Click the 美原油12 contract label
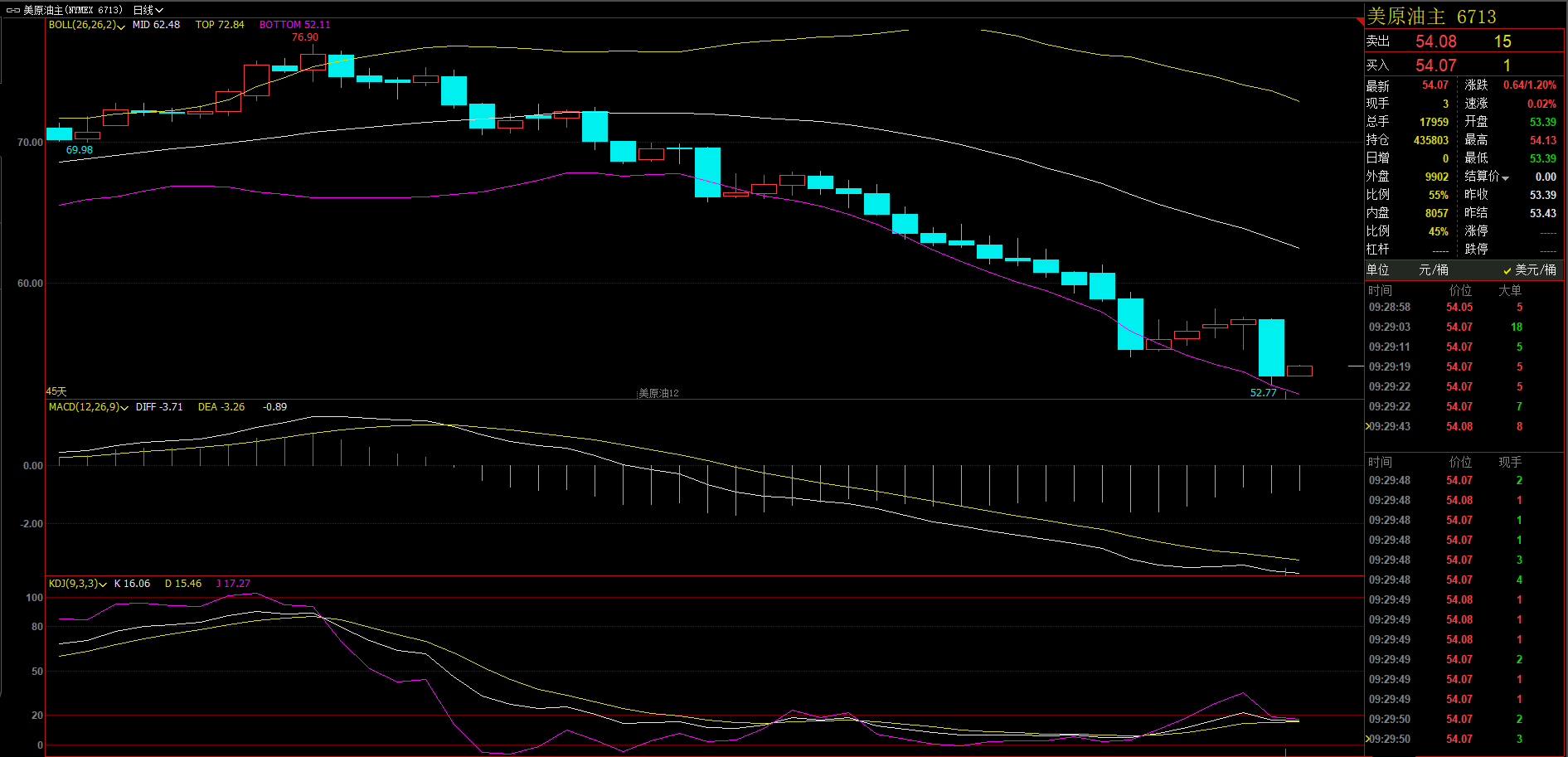Screen dimensions: 1568x757 (x=658, y=393)
